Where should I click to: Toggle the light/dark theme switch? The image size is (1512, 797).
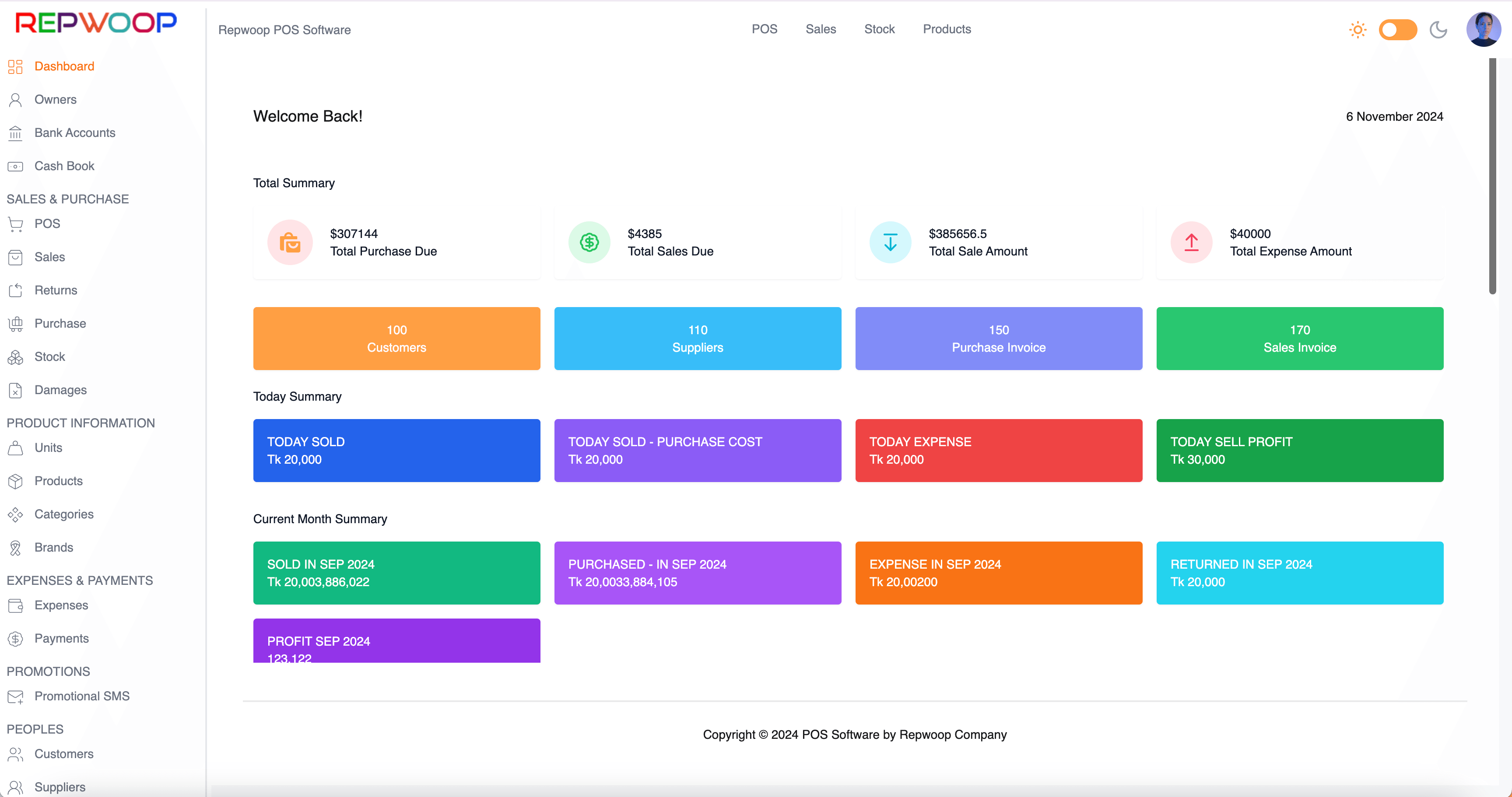click(x=1397, y=29)
